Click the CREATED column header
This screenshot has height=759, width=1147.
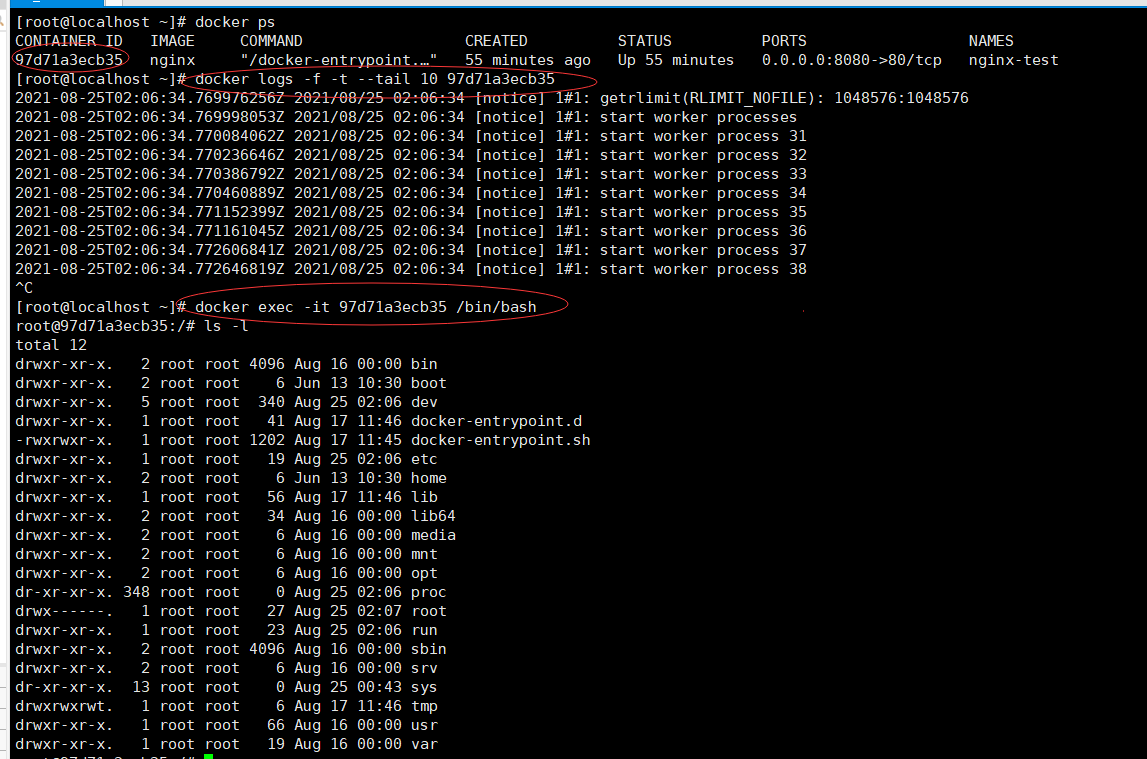(x=496, y=41)
